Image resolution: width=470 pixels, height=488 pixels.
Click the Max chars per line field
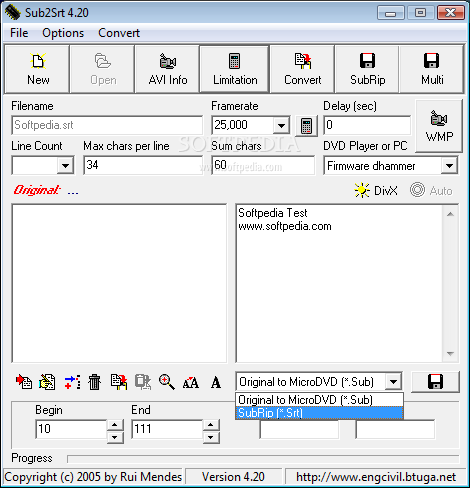point(143,165)
